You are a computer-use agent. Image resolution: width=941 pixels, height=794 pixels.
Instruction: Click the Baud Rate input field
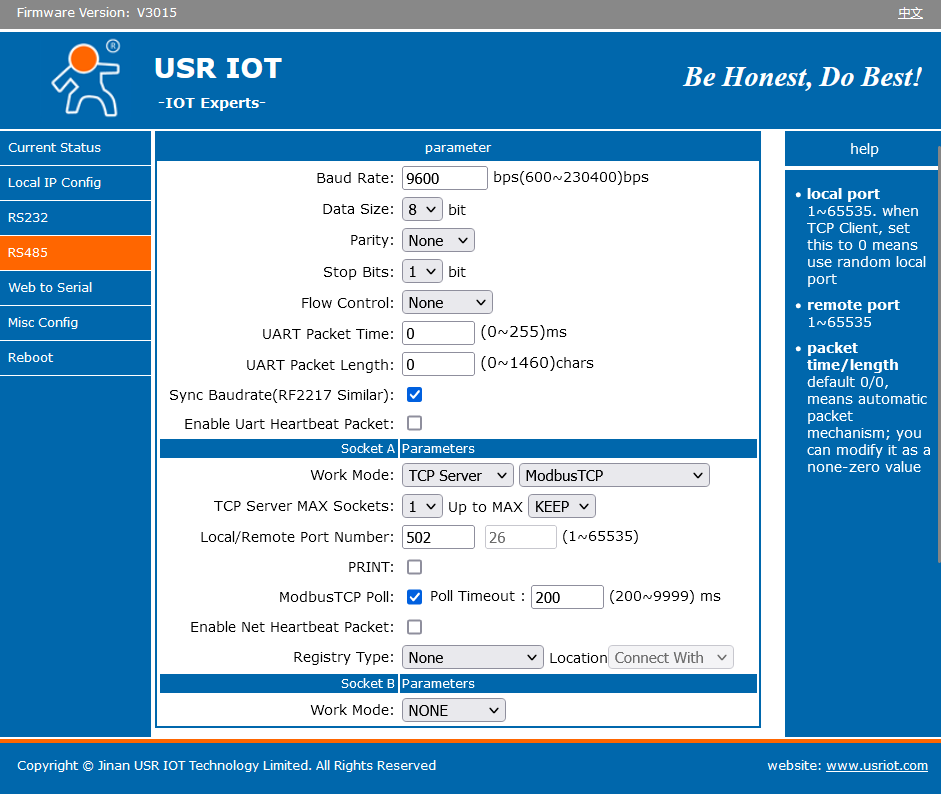[x=444, y=178]
